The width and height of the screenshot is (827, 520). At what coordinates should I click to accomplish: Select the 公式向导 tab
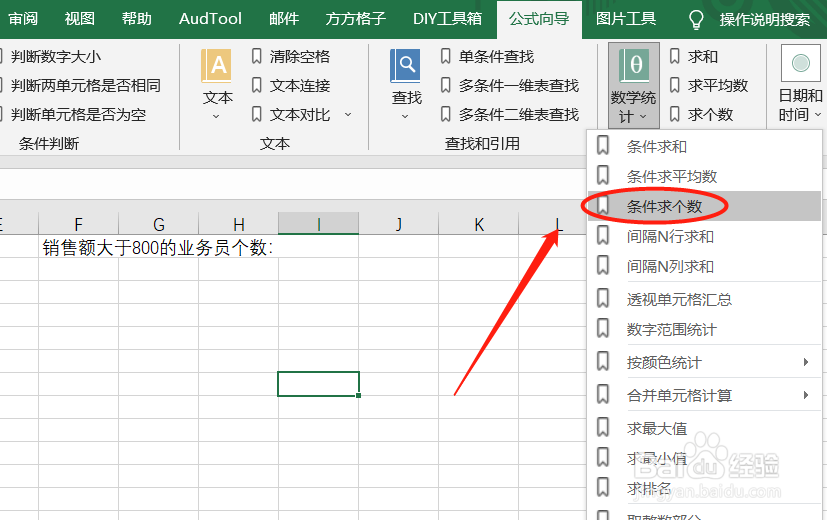click(539, 19)
